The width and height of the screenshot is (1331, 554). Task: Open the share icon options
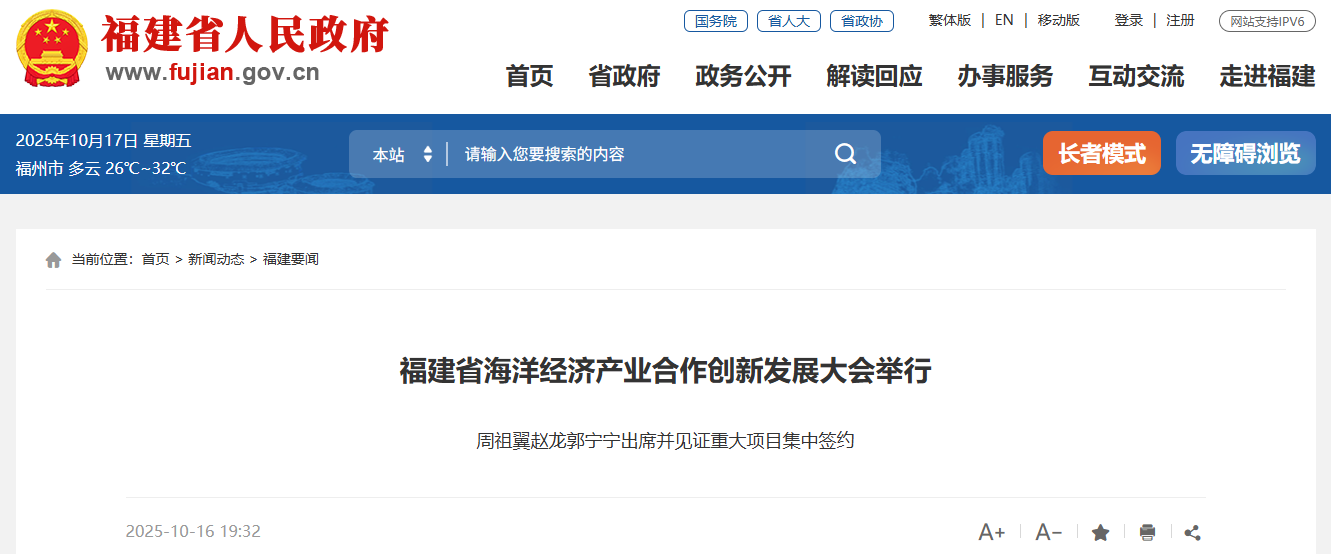(x=1192, y=532)
